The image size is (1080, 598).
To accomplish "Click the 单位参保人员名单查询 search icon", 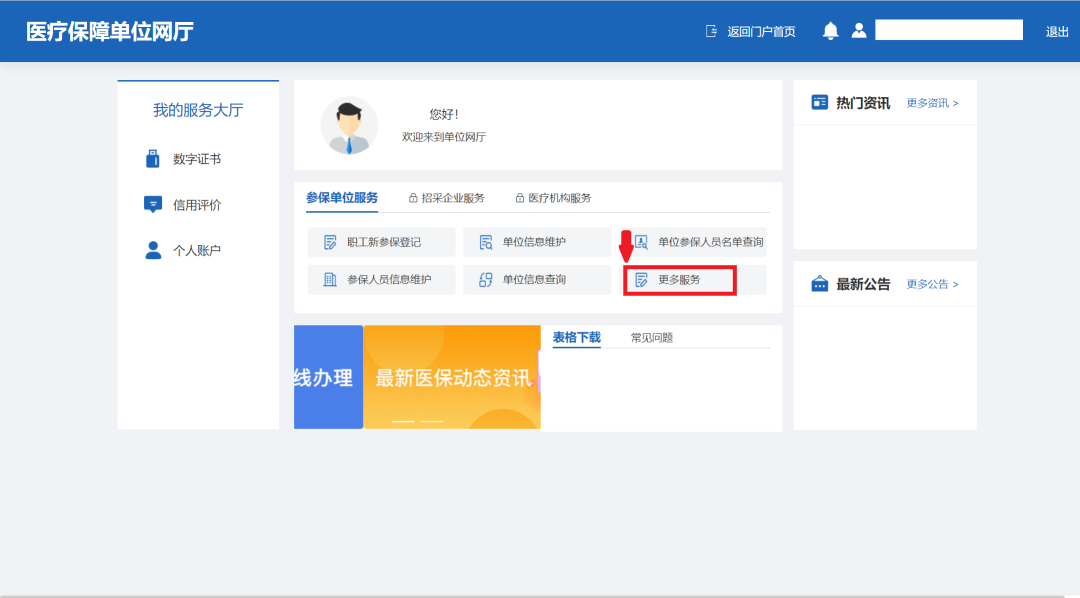I will click(641, 242).
